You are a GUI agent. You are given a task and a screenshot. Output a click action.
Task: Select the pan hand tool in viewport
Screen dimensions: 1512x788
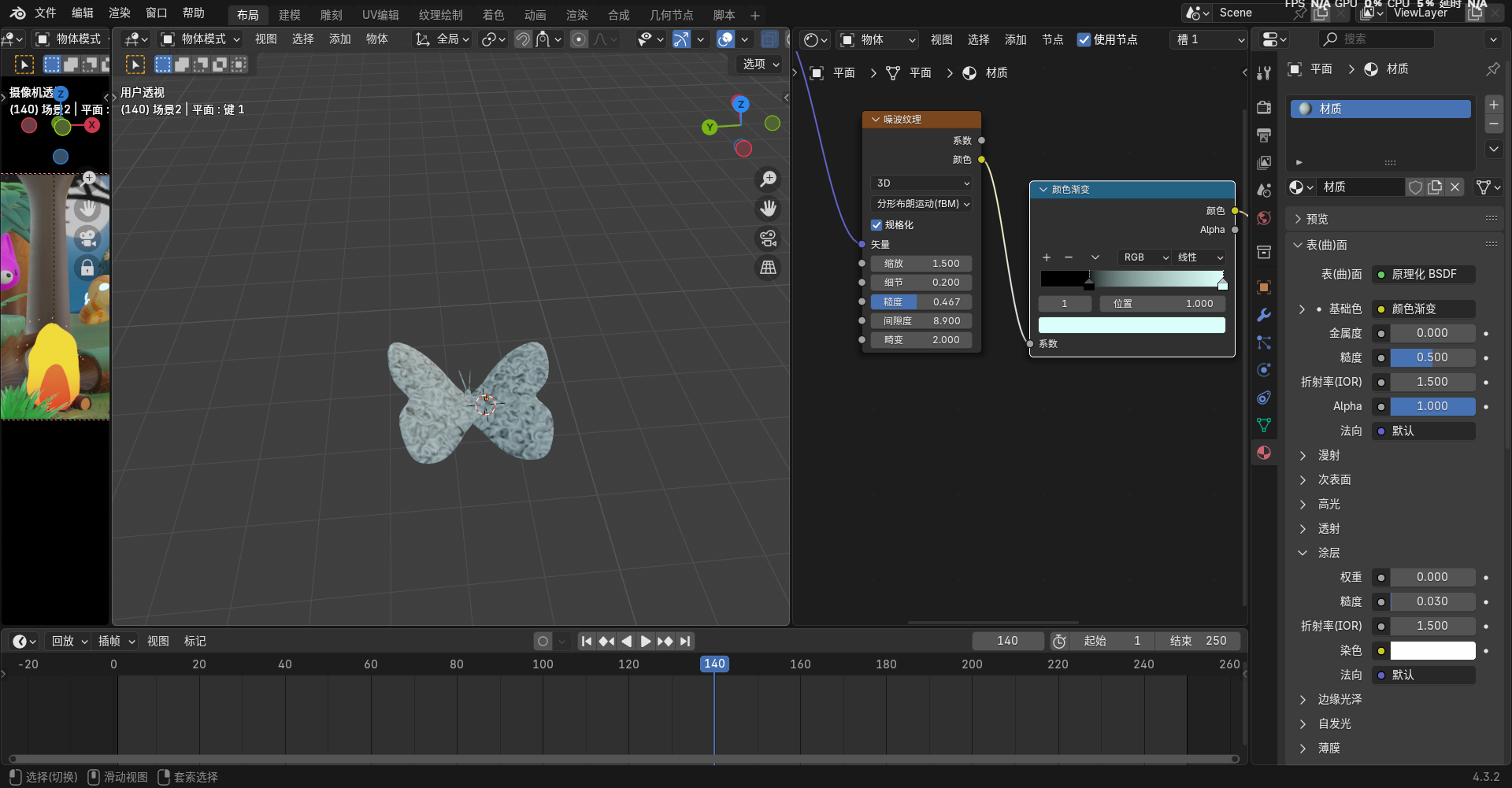768,209
